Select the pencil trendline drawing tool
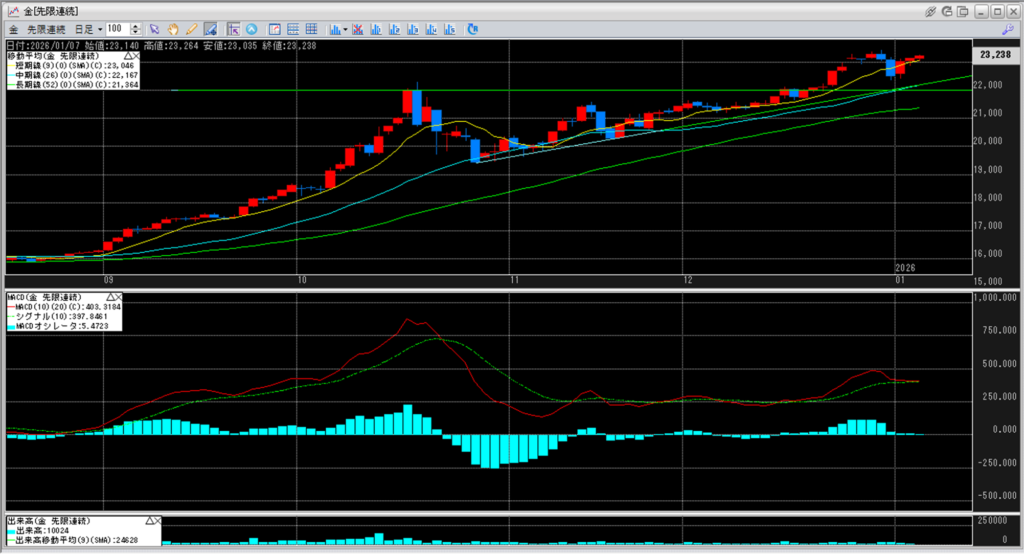The image size is (1024, 554). tap(191, 29)
